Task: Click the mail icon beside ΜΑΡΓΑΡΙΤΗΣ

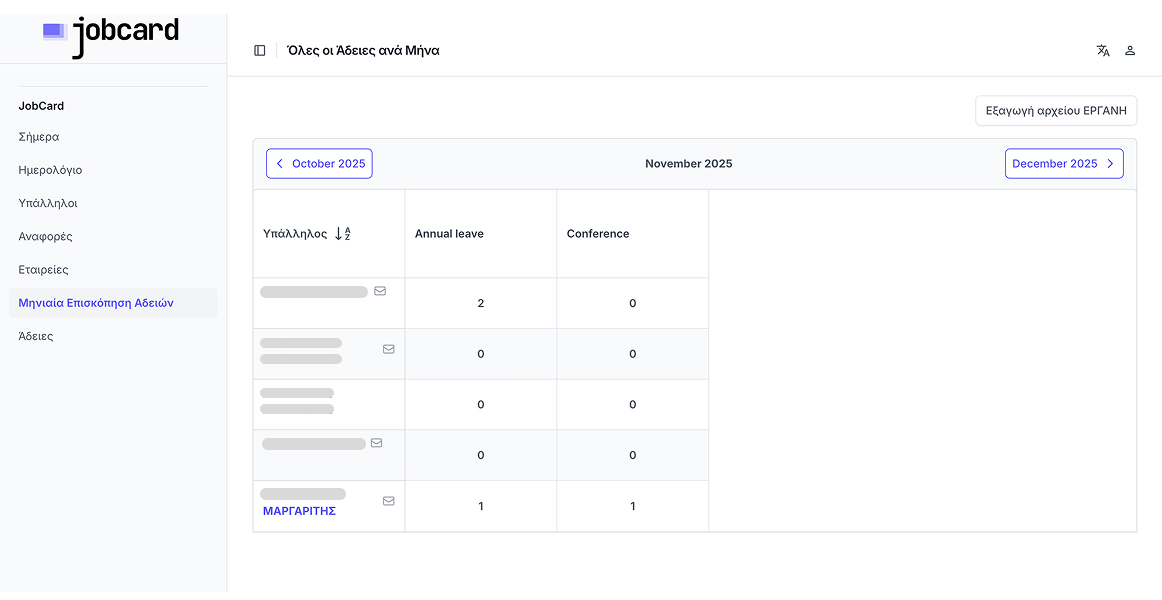Action: (389, 501)
